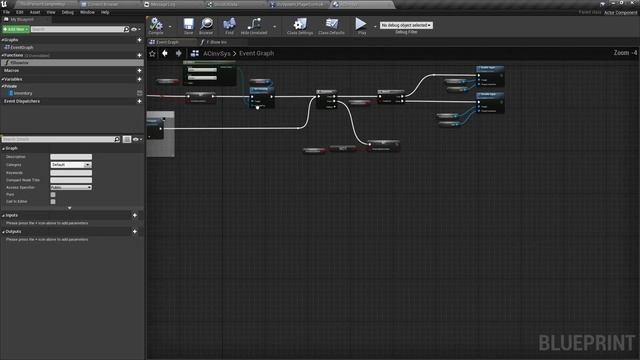The width and height of the screenshot is (640, 360).
Task: Show advanced graph properties arrow
Action: coord(69,208)
